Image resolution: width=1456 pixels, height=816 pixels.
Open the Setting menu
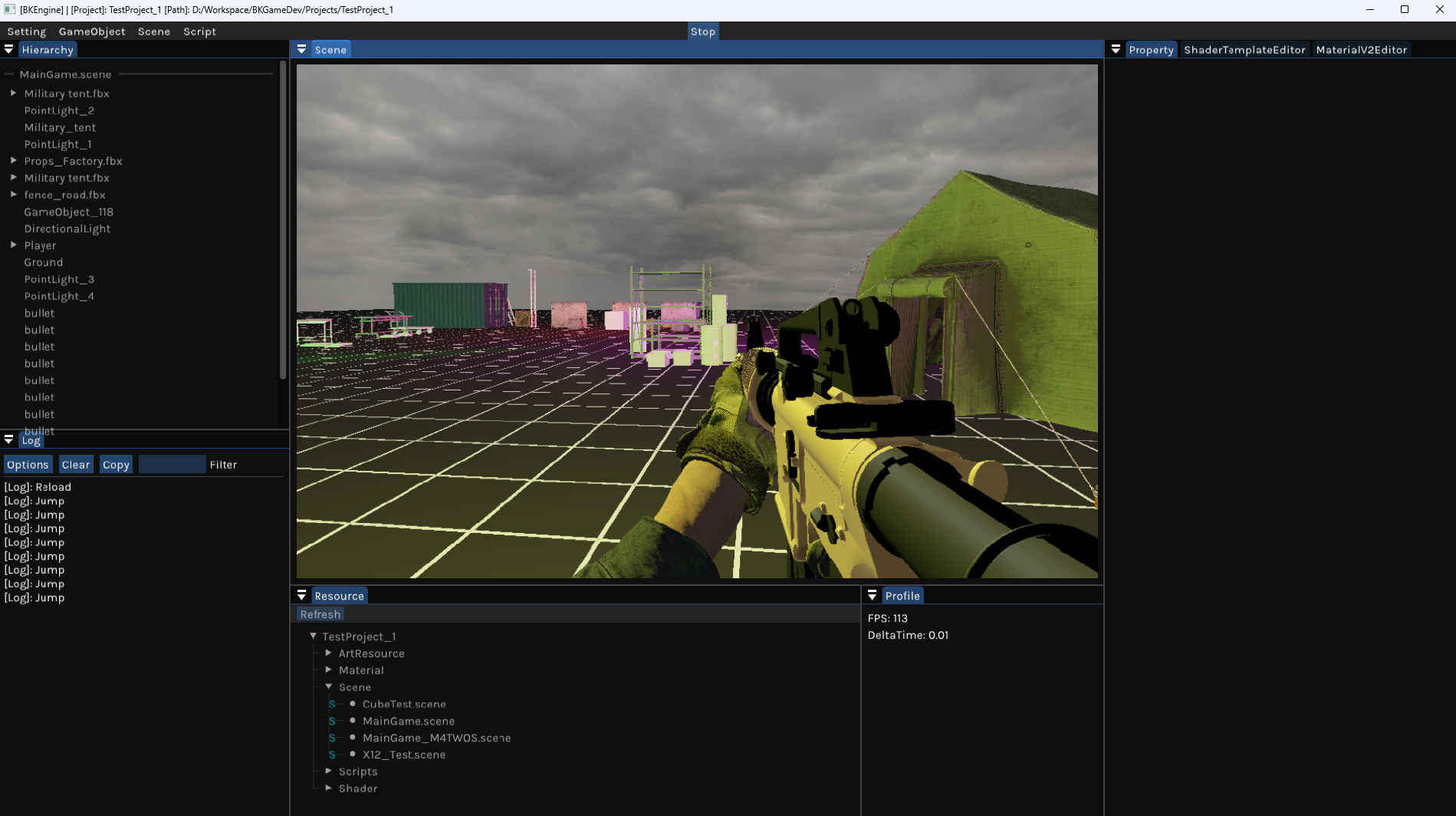pos(26,31)
